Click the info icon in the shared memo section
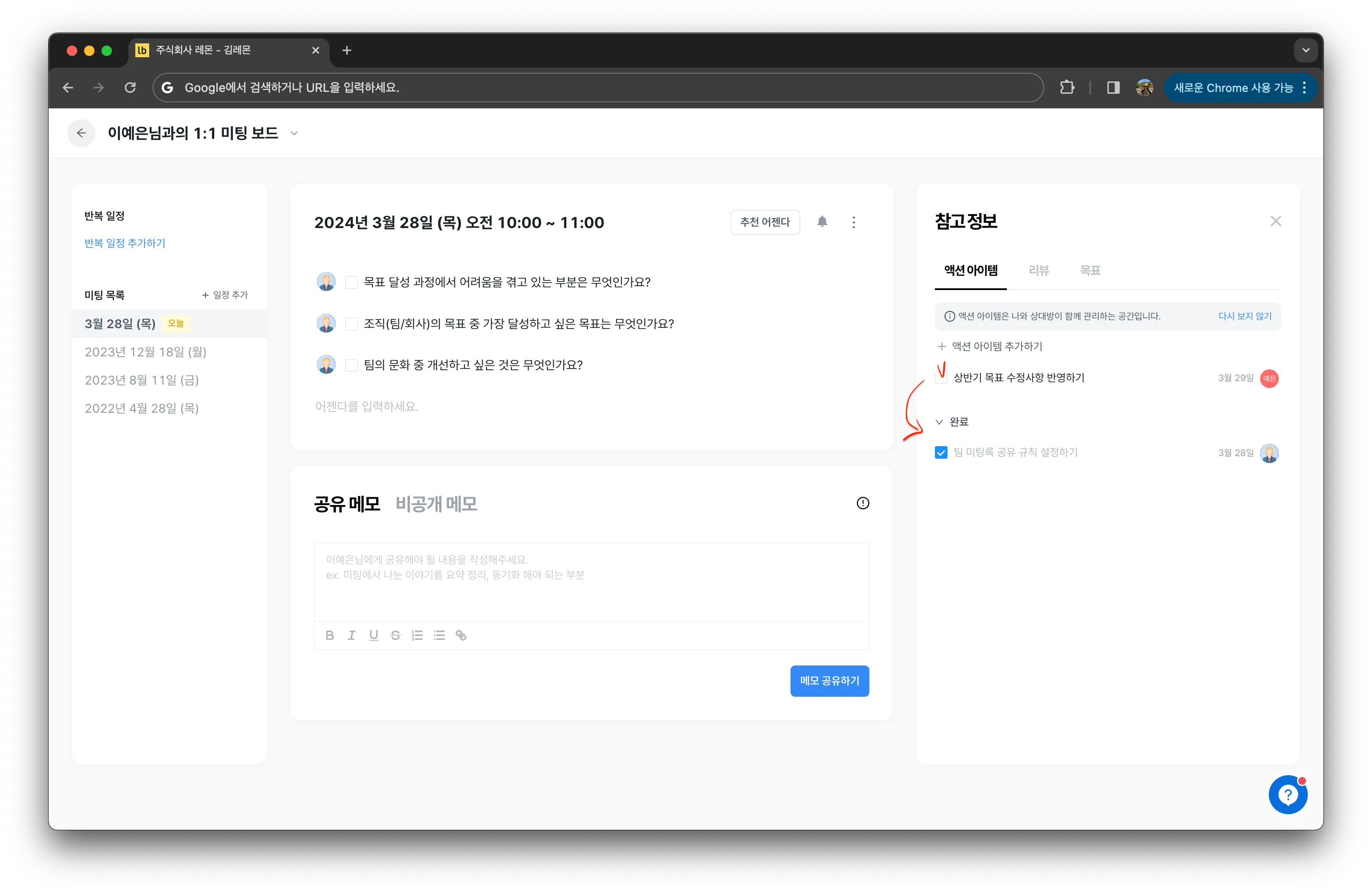Screen dimensions: 1372x894 [x=862, y=503]
